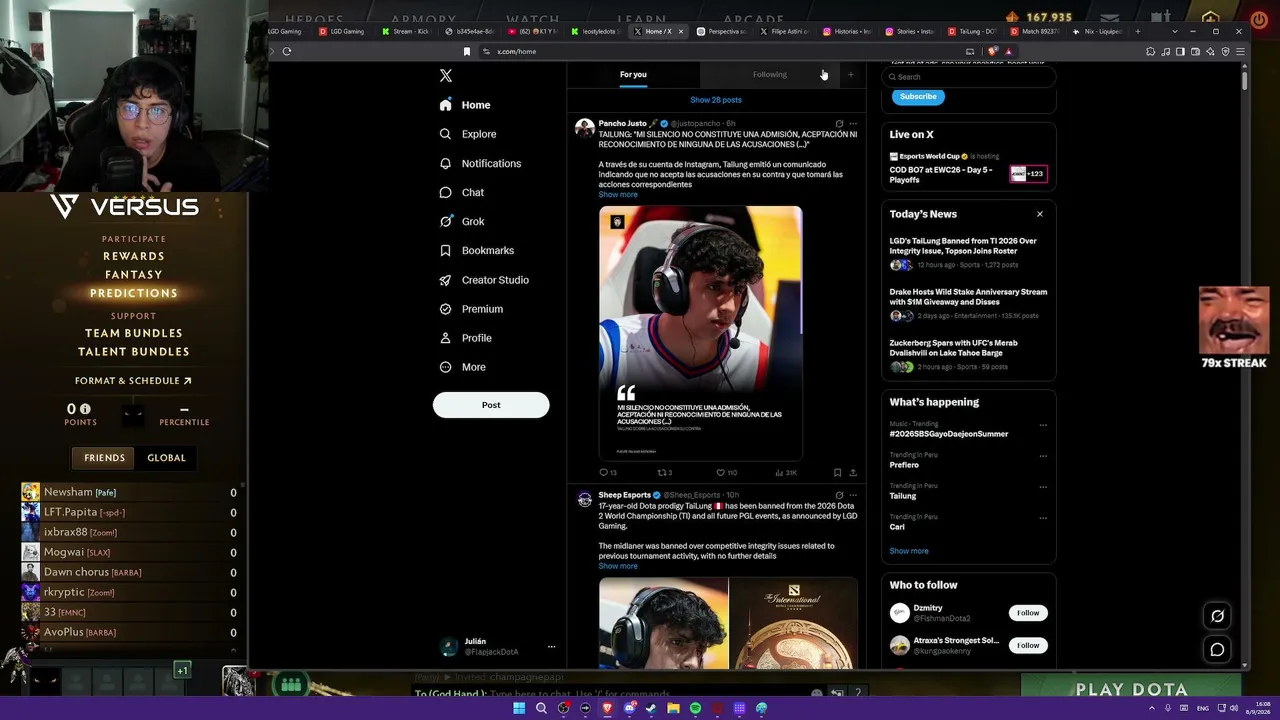
Task: Reload the browser page
Action: tap(287, 51)
